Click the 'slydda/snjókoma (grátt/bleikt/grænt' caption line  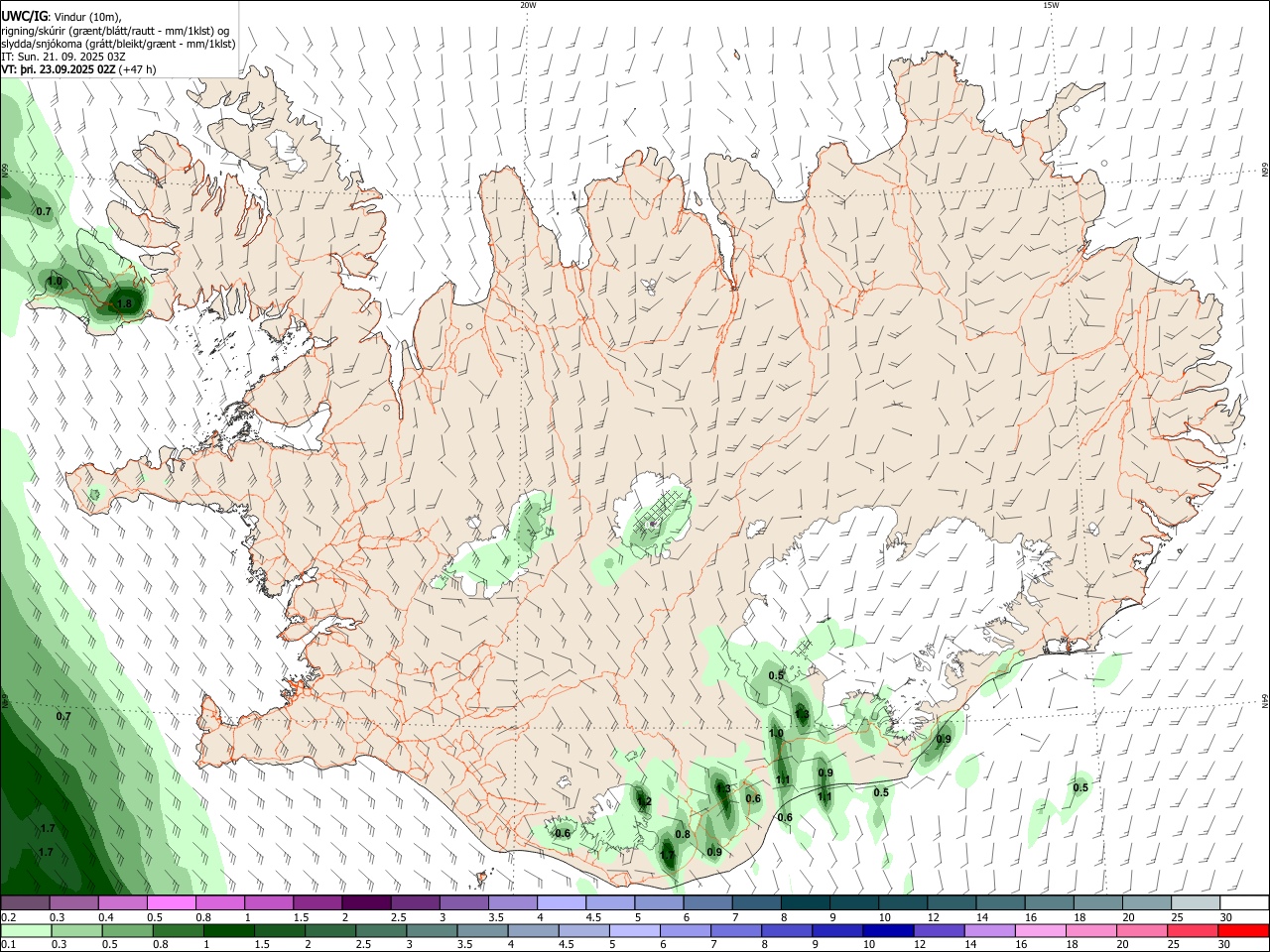click(118, 44)
